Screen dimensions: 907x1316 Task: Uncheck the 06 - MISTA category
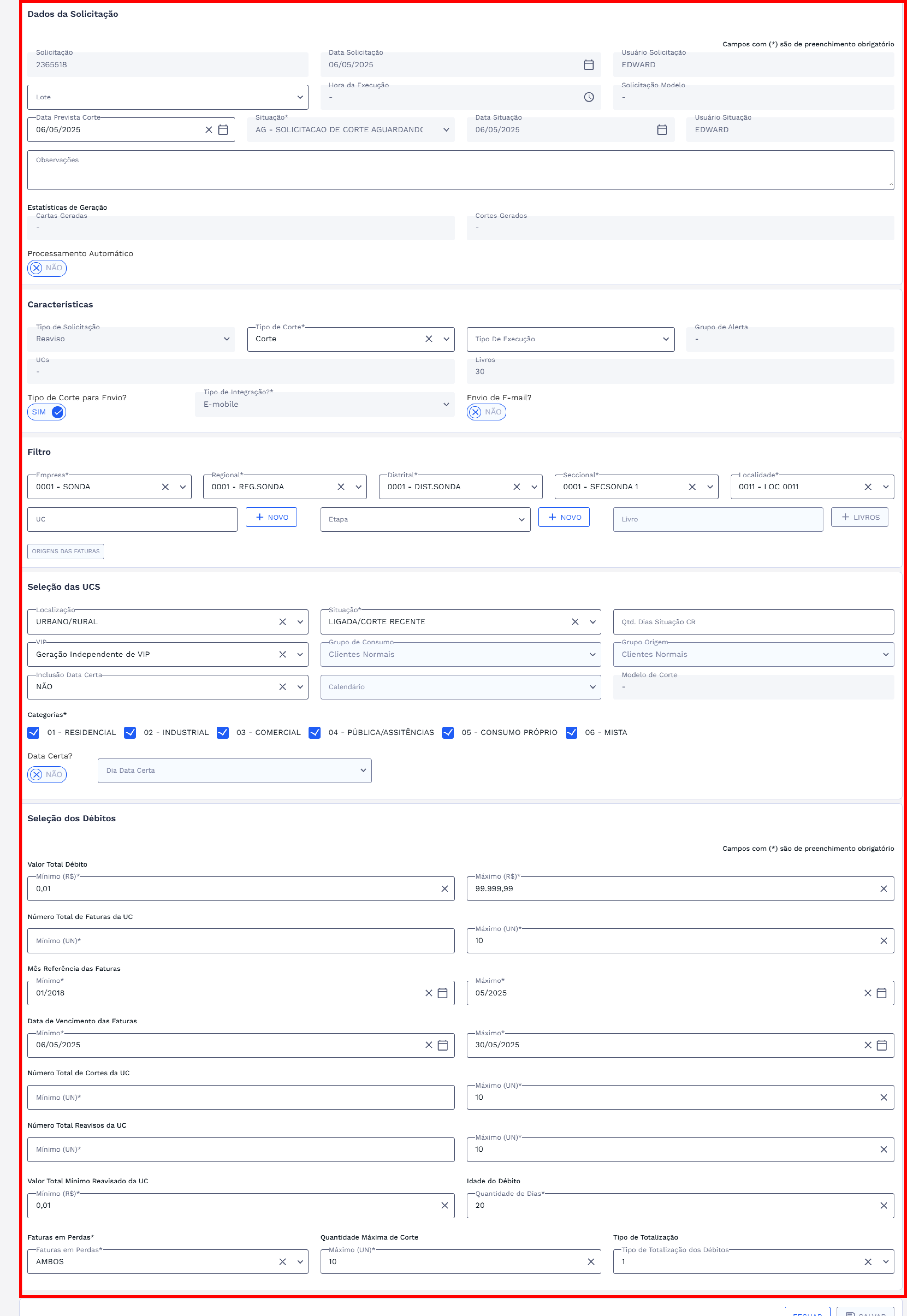click(571, 733)
